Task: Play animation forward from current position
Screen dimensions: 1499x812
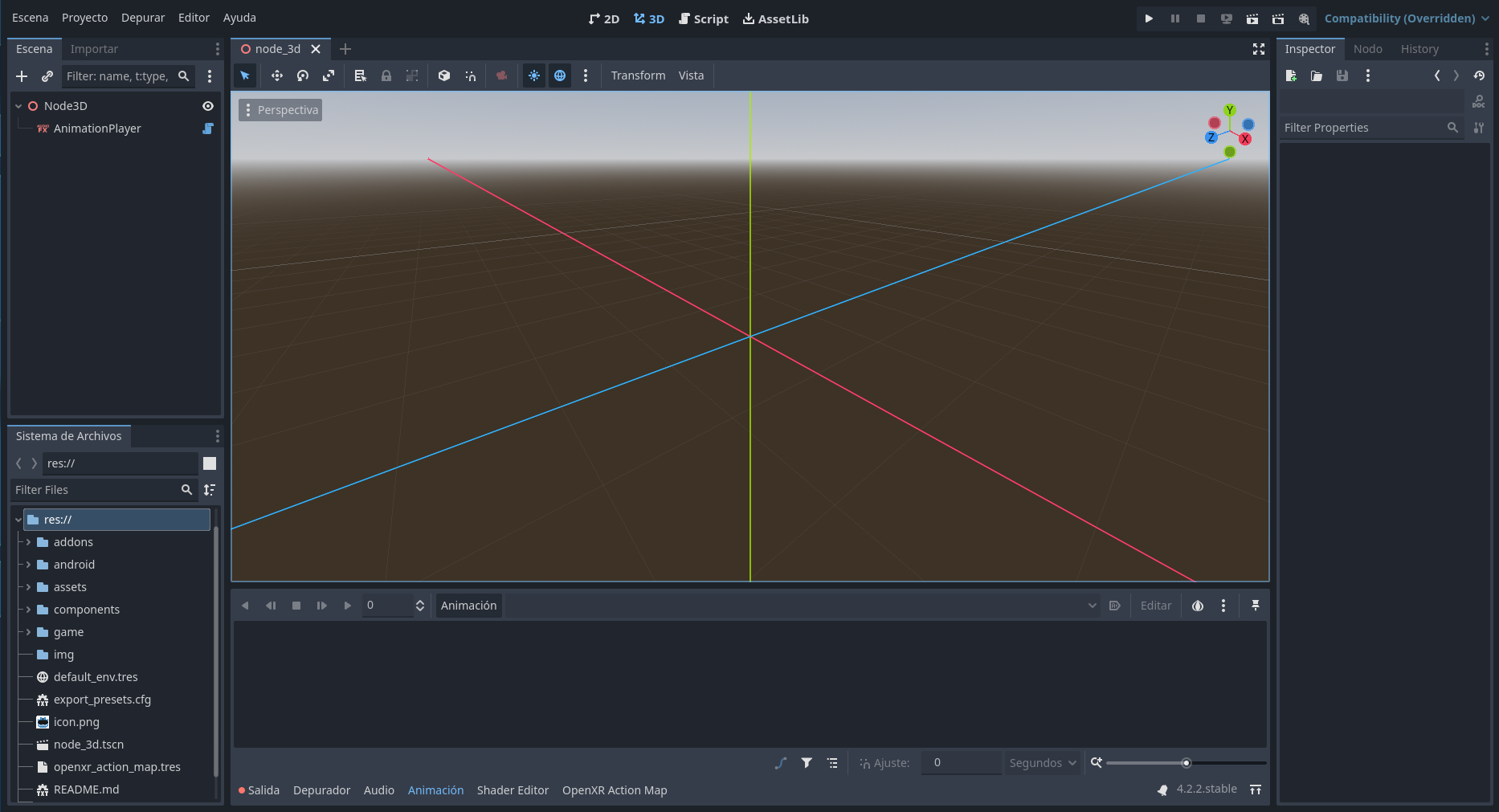Action: 348,606
